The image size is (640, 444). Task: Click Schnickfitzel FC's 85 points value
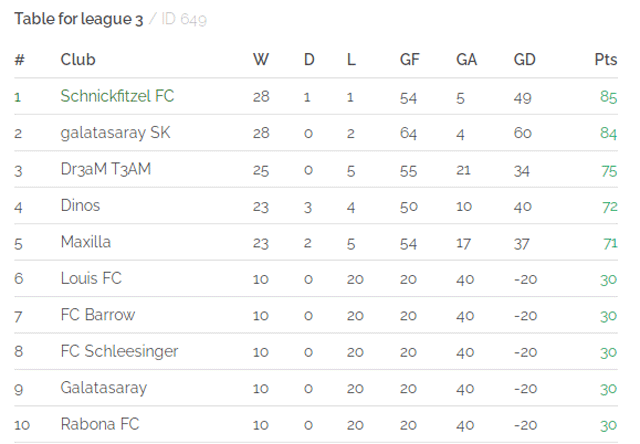609,97
